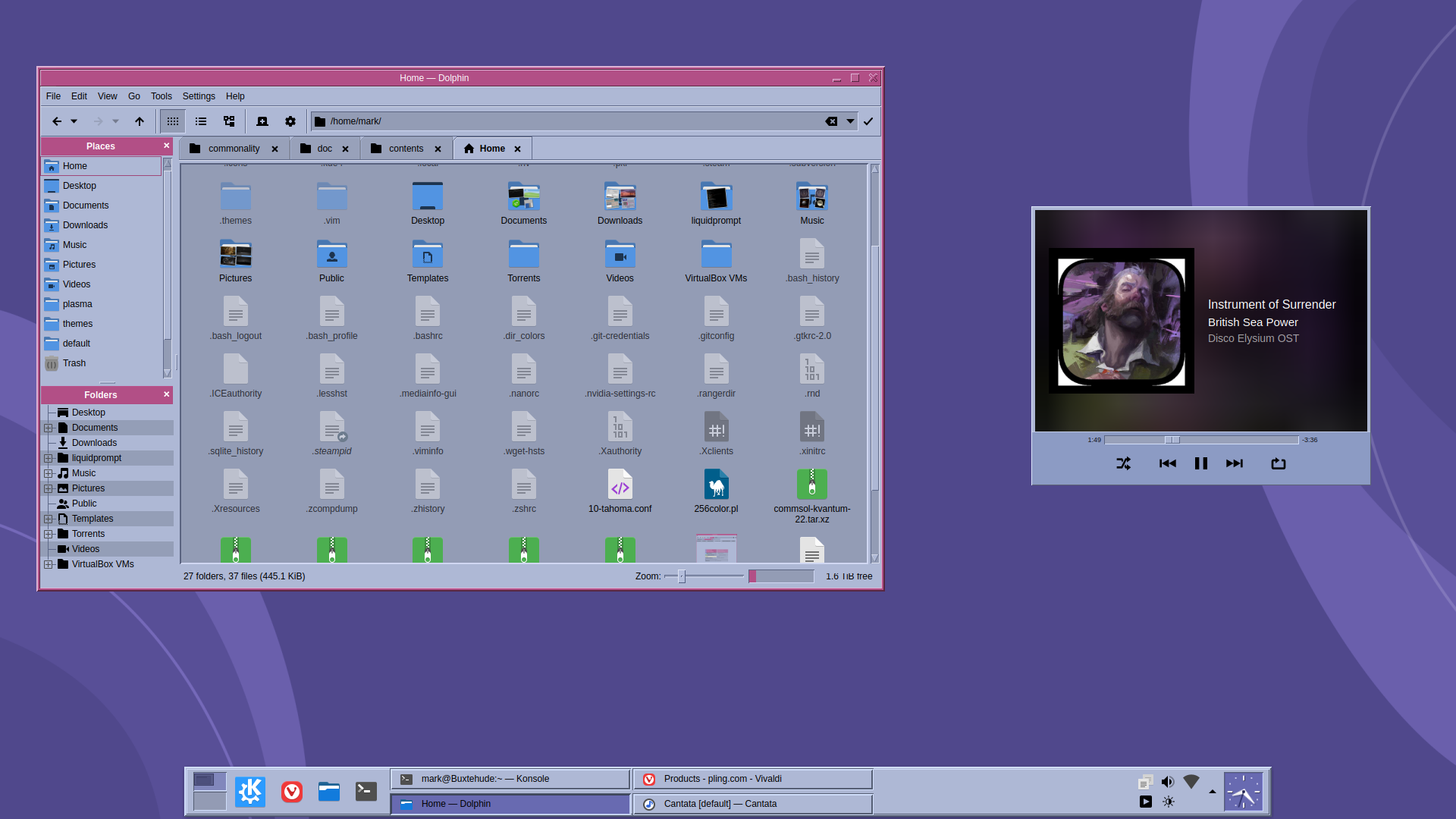Expand the Pictures folder tree node

49,488
